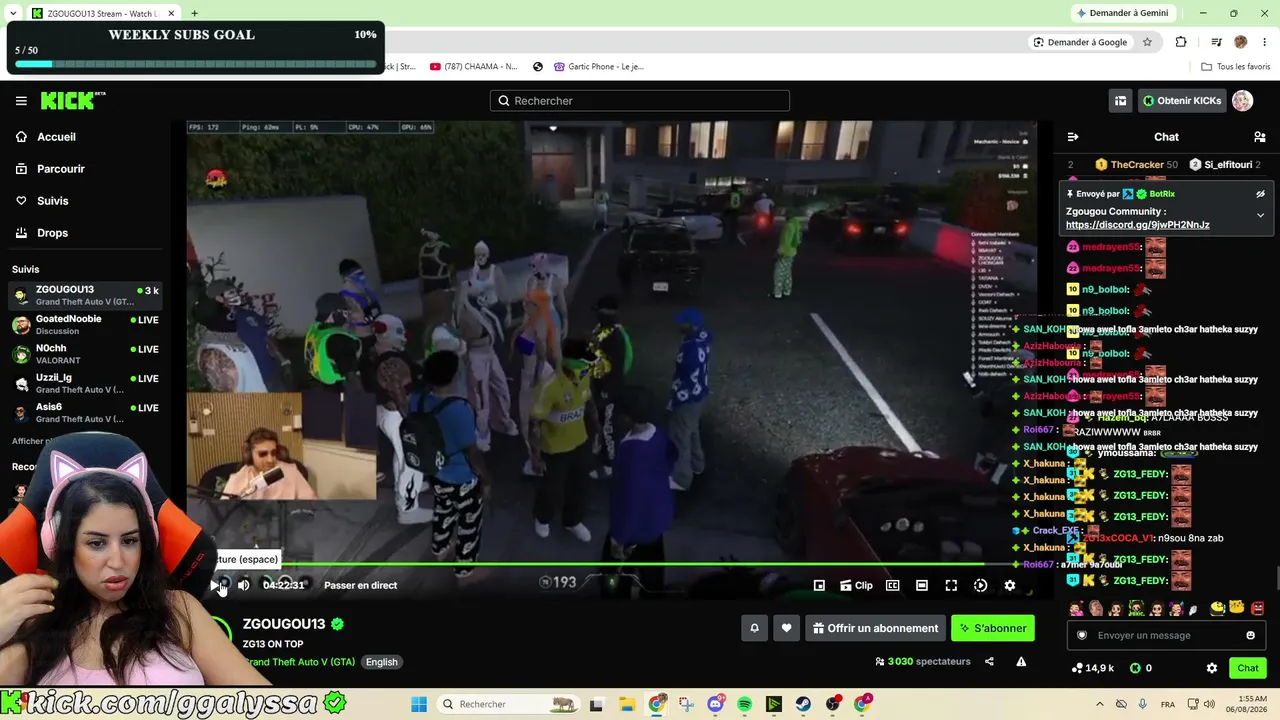Select N0chh in followed channels

85,354
